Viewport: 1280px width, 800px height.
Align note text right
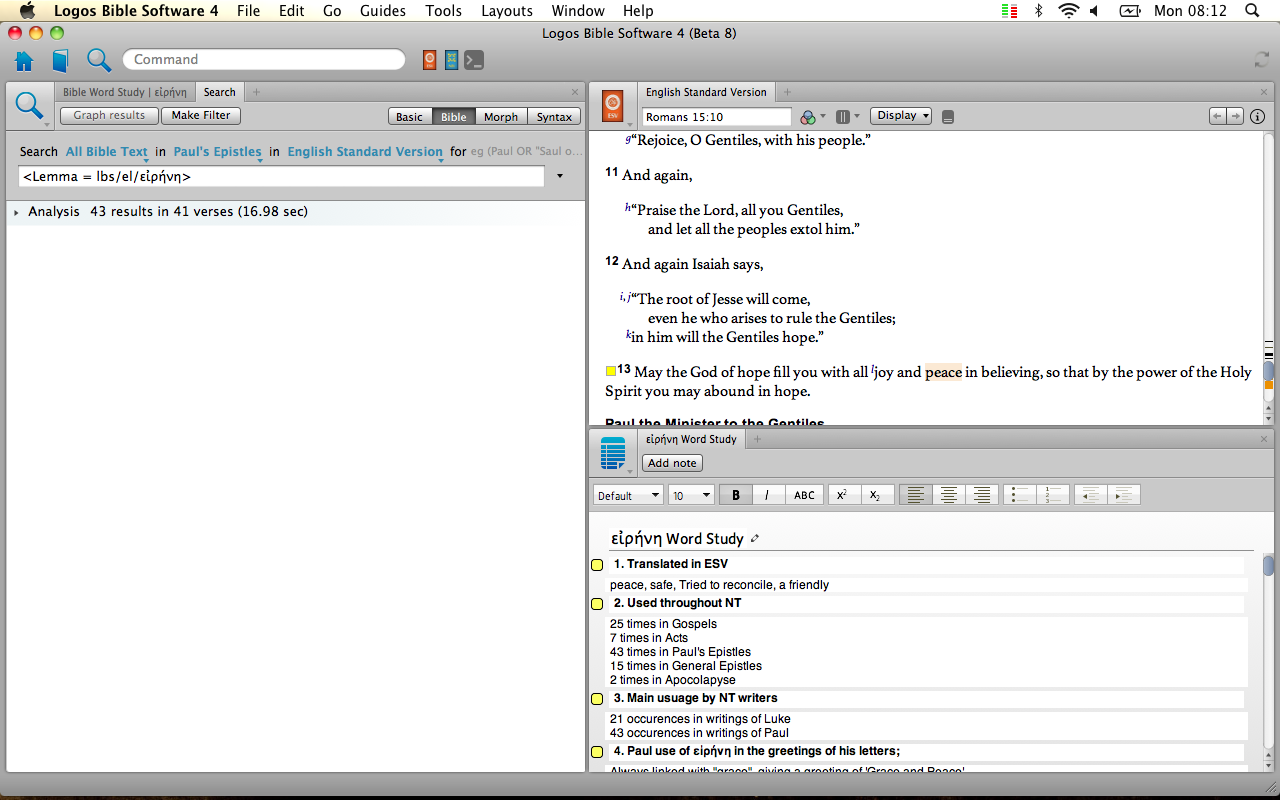point(982,495)
